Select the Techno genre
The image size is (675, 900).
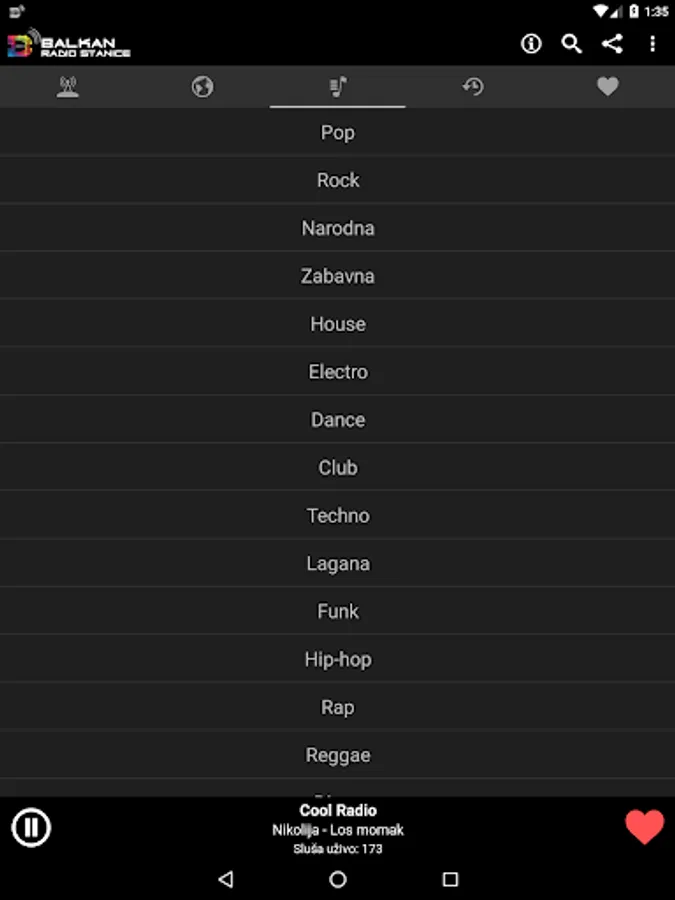coord(338,516)
